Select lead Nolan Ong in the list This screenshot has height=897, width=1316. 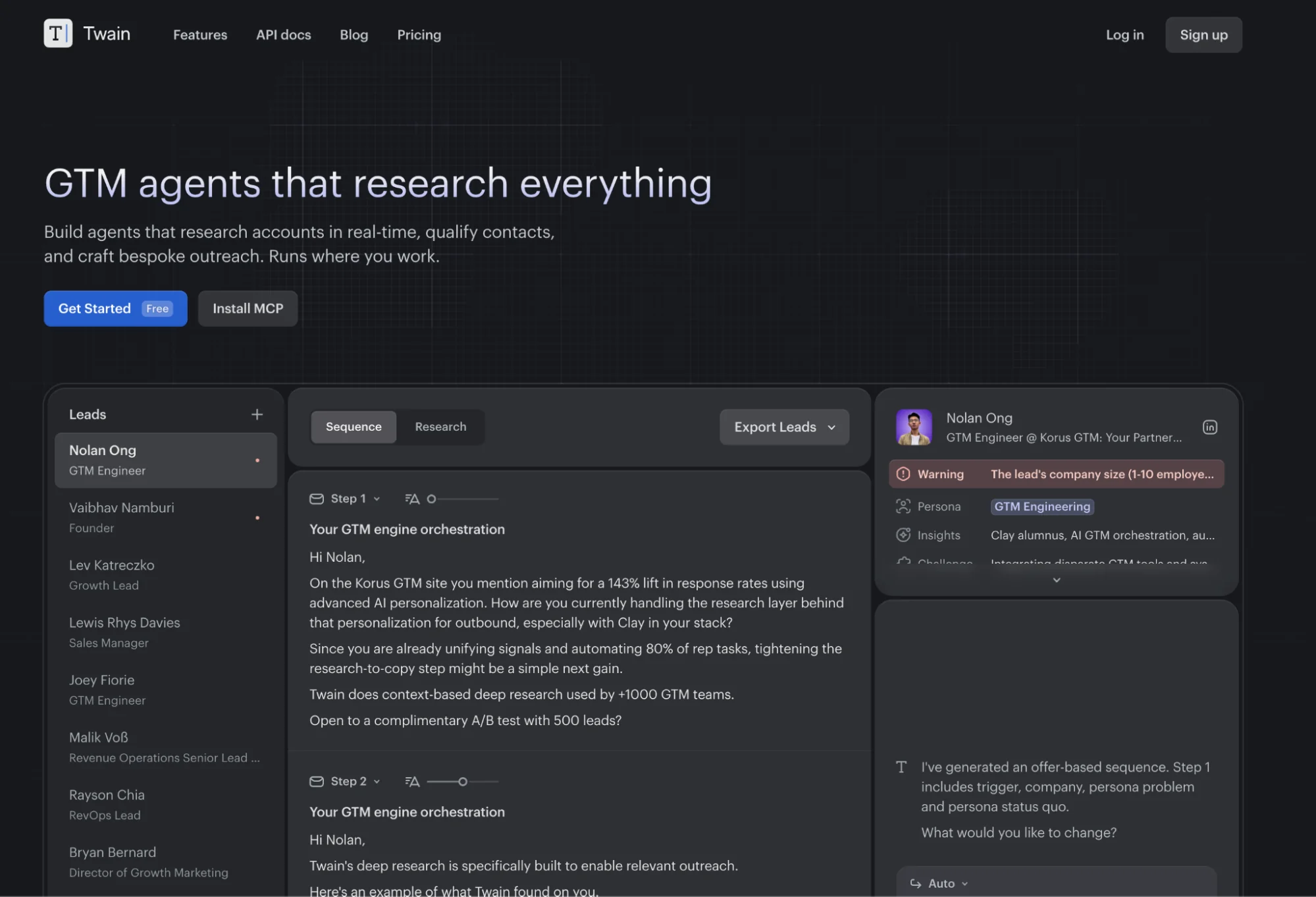(x=166, y=460)
